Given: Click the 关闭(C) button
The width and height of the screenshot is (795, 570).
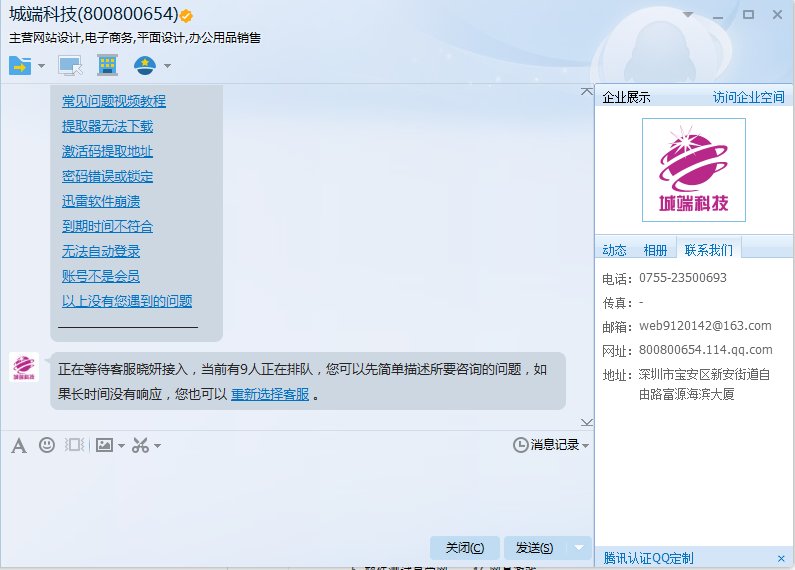Looking at the screenshot, I should pyautogui.click(x=464, y=548).
